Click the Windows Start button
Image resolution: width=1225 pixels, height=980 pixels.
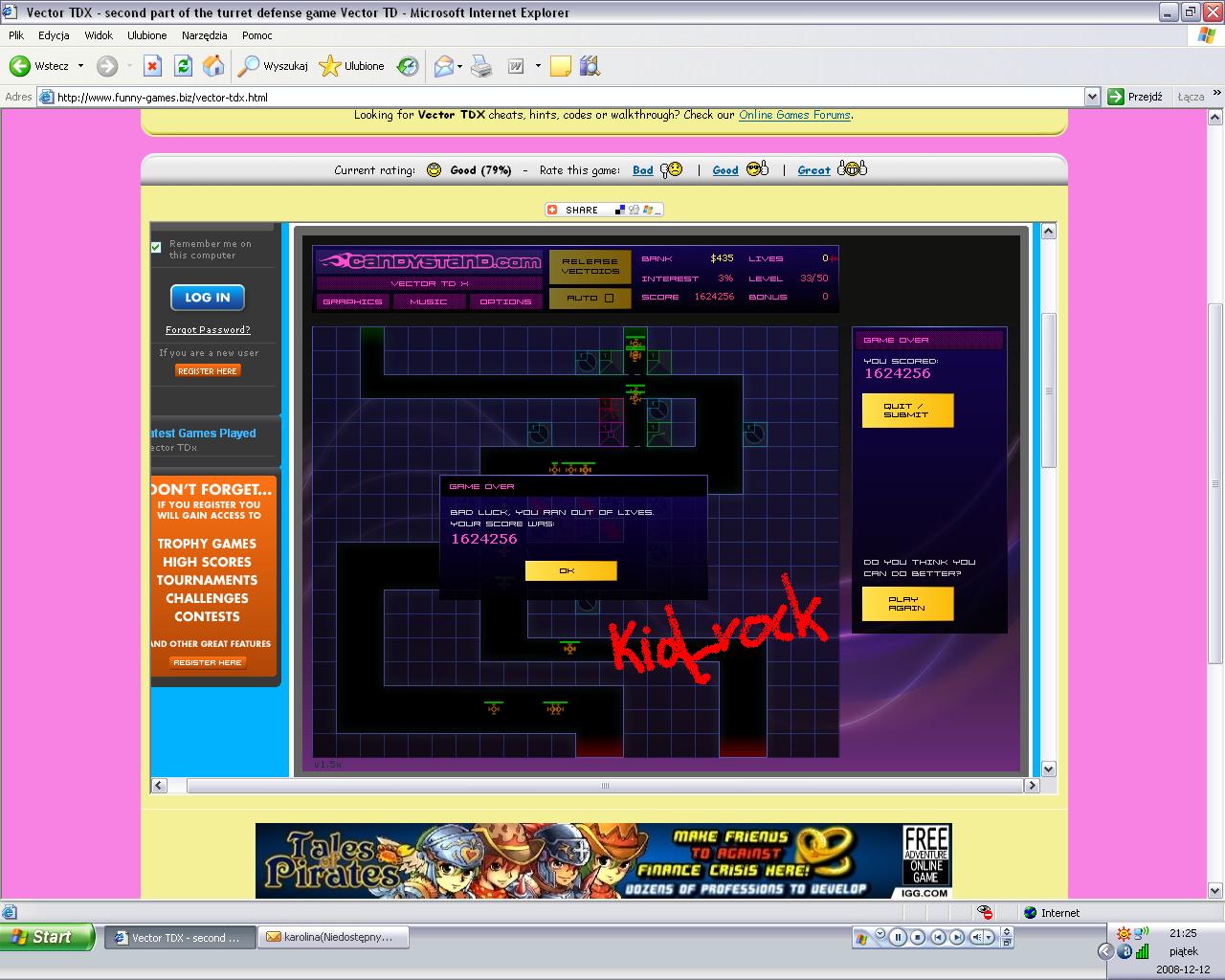48,938
